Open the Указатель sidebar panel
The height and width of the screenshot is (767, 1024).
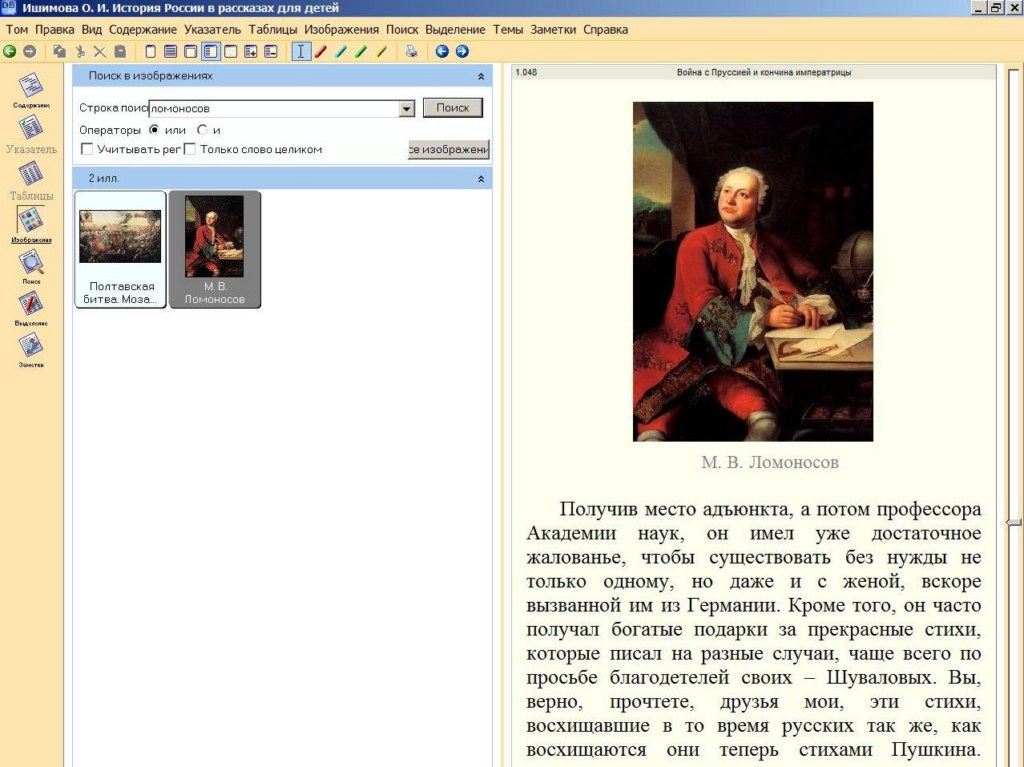pos(31,135)
